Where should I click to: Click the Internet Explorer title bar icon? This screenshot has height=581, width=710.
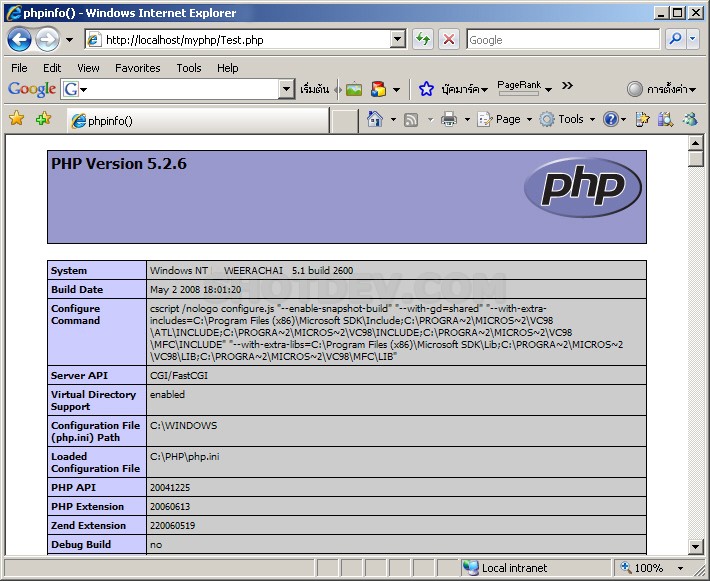tap(14, 13)
